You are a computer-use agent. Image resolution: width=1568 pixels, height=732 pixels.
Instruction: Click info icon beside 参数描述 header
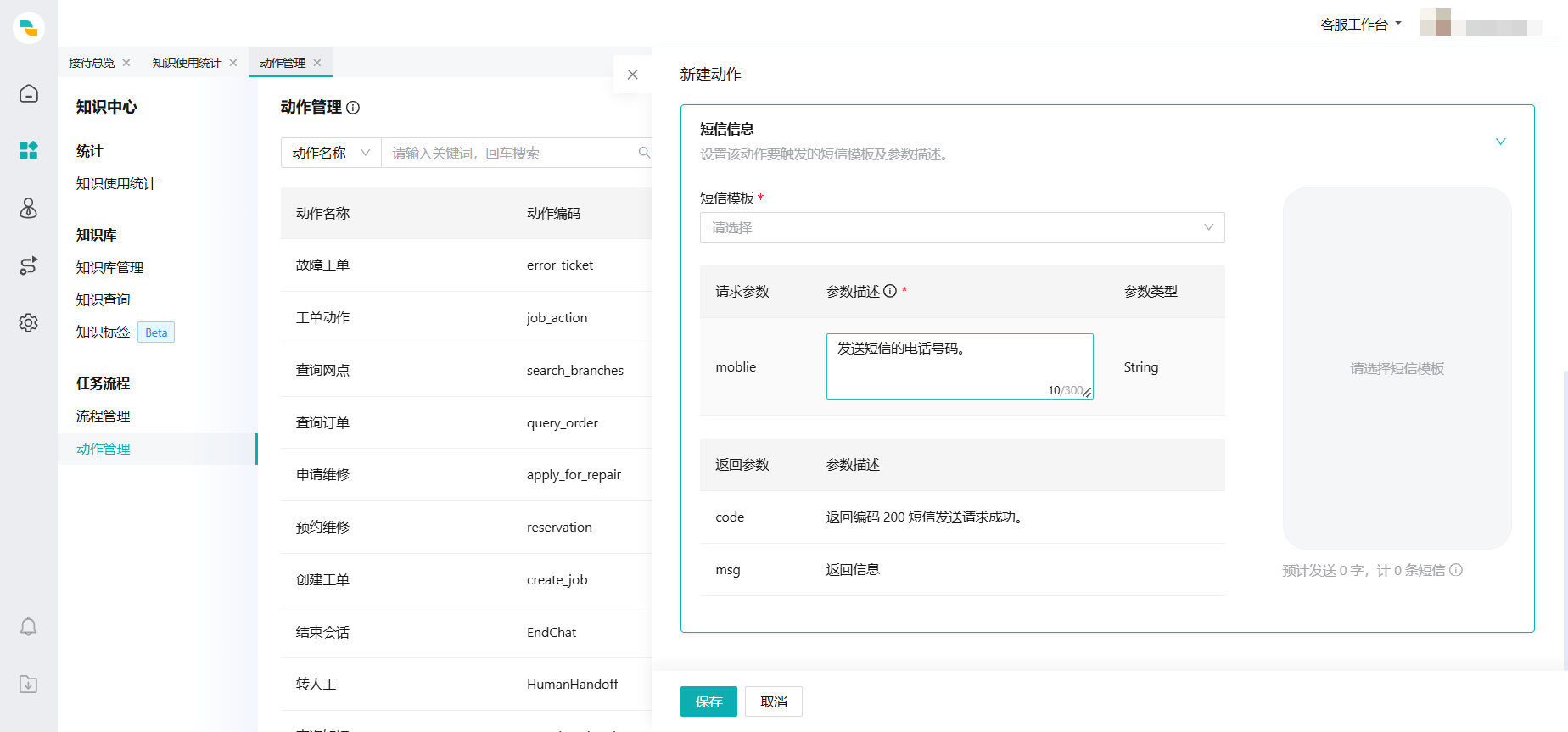click(x=890, y=291)
